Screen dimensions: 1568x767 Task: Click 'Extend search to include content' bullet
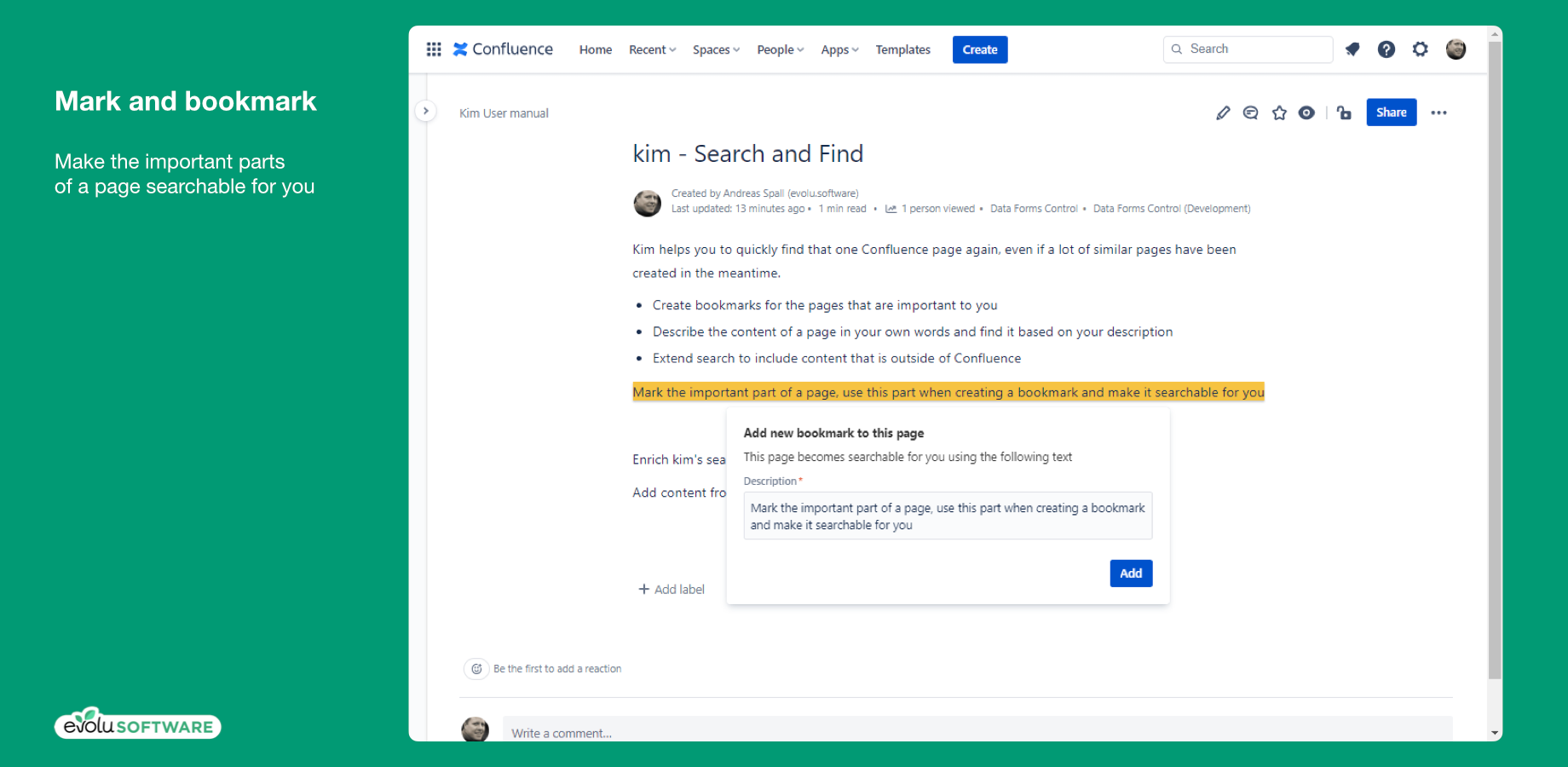click(837, 359)
